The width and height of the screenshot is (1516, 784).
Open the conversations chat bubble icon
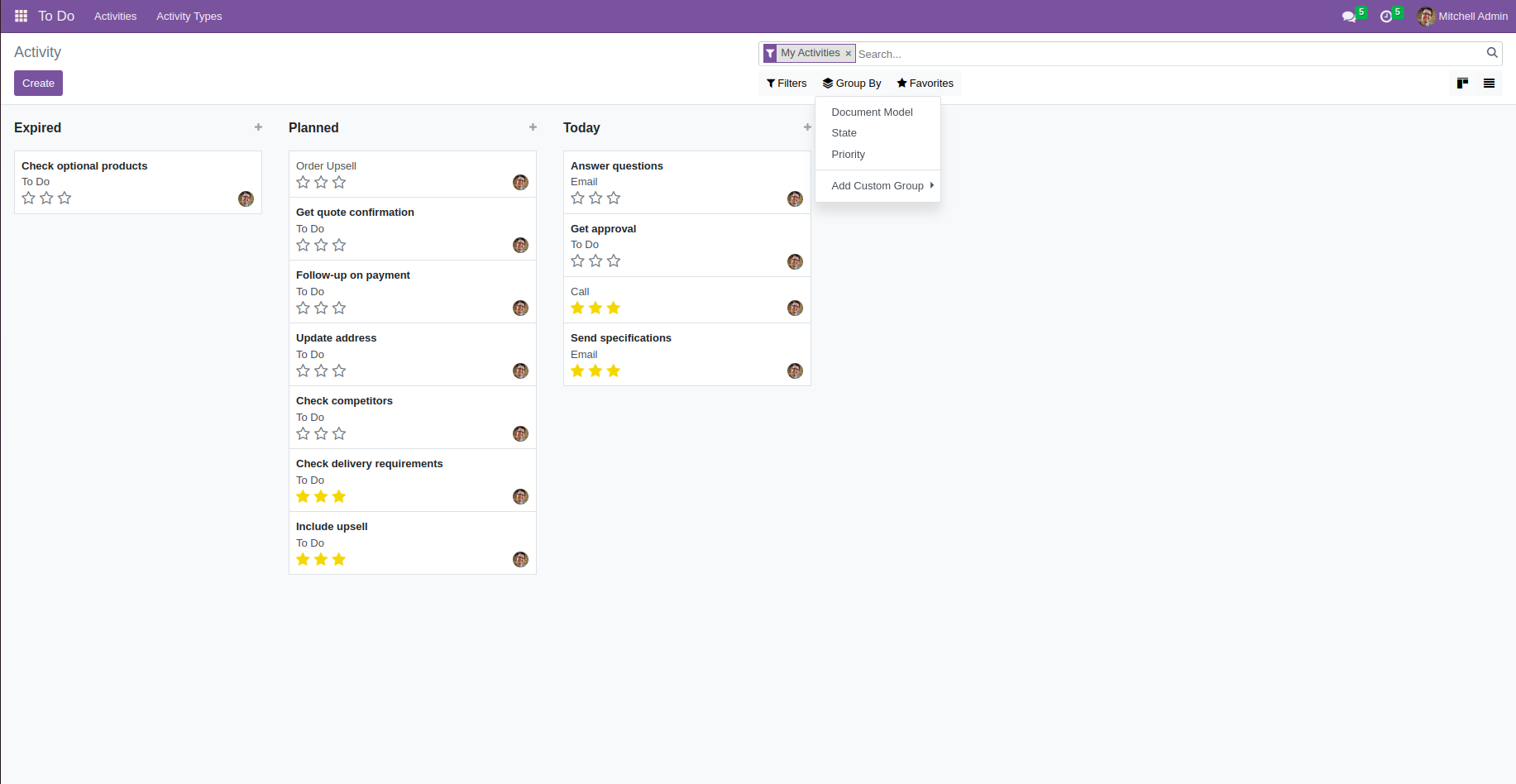click(1349, 17)
